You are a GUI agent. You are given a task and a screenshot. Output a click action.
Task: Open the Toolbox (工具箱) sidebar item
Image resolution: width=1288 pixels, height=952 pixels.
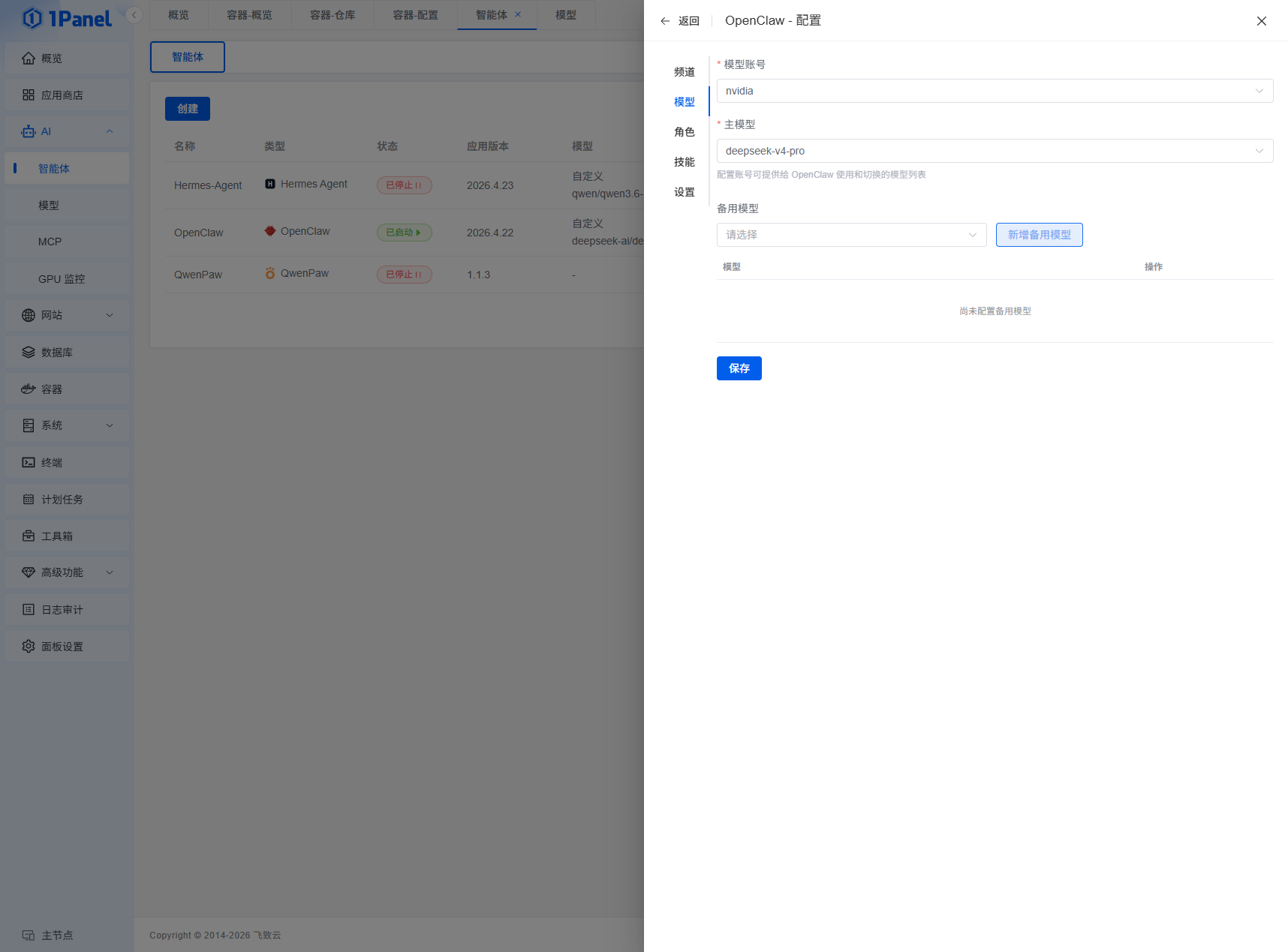[57, 536]
